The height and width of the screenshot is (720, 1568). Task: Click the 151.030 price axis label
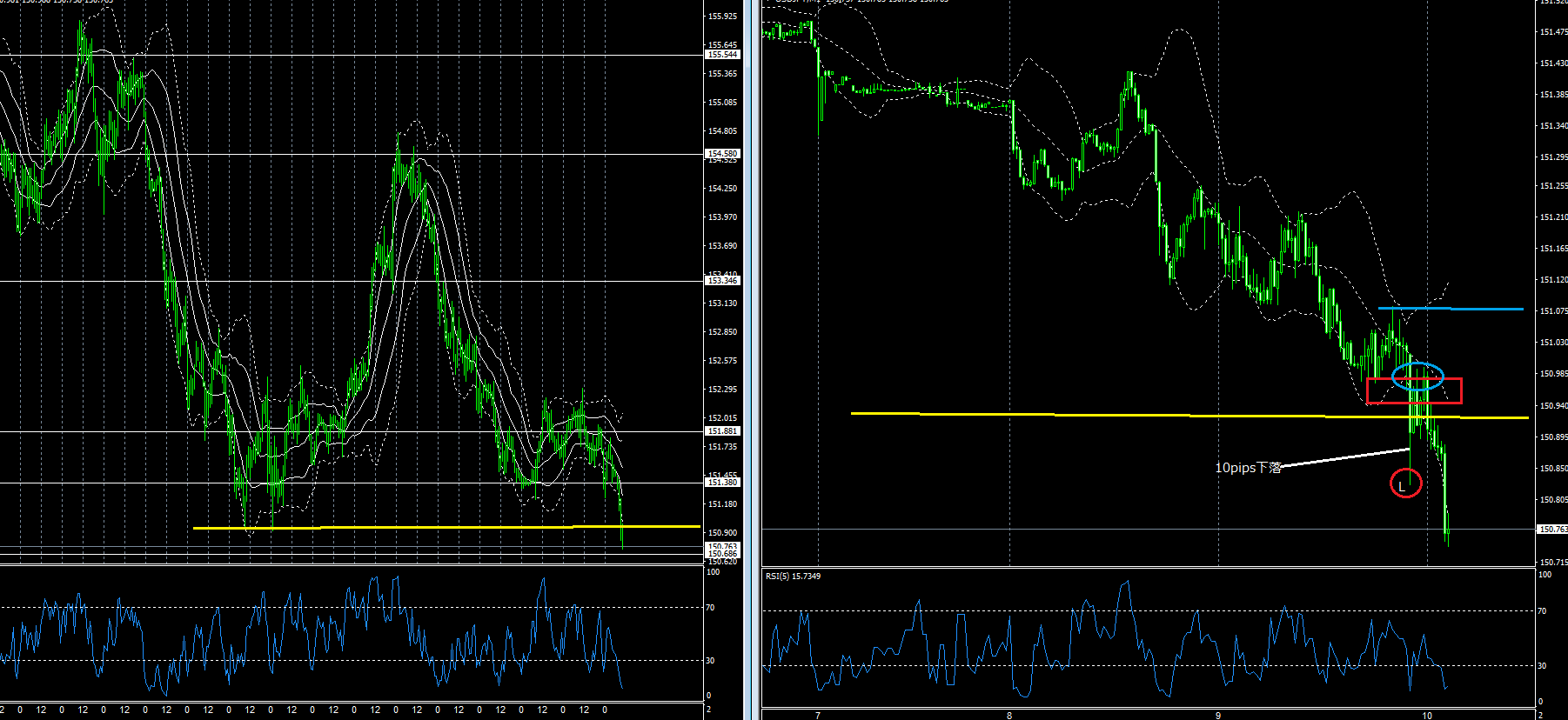pyautogui.click(x=1554, y=342)
